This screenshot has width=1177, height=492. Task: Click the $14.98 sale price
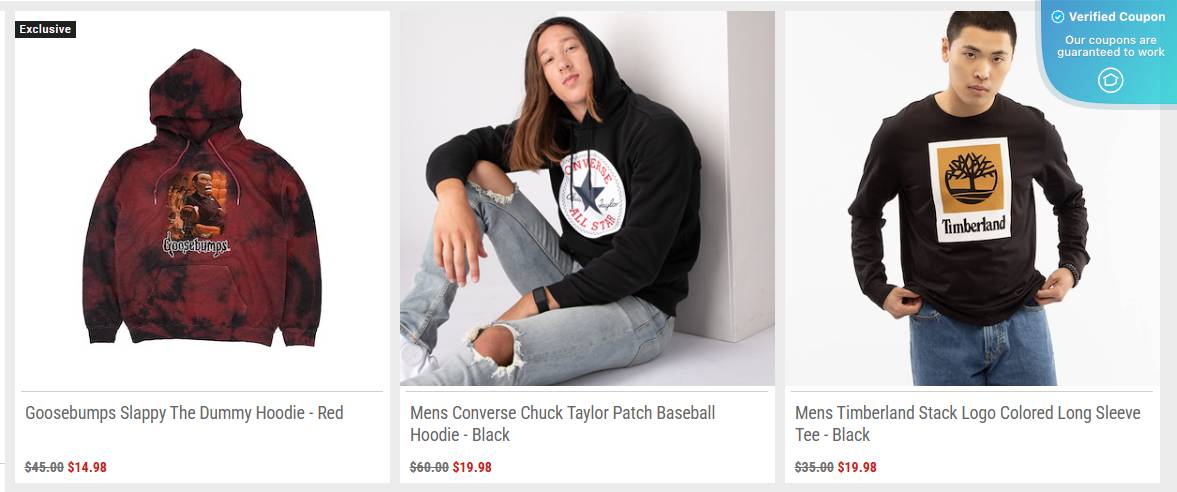pyautogui.click(x=87, y=467)
